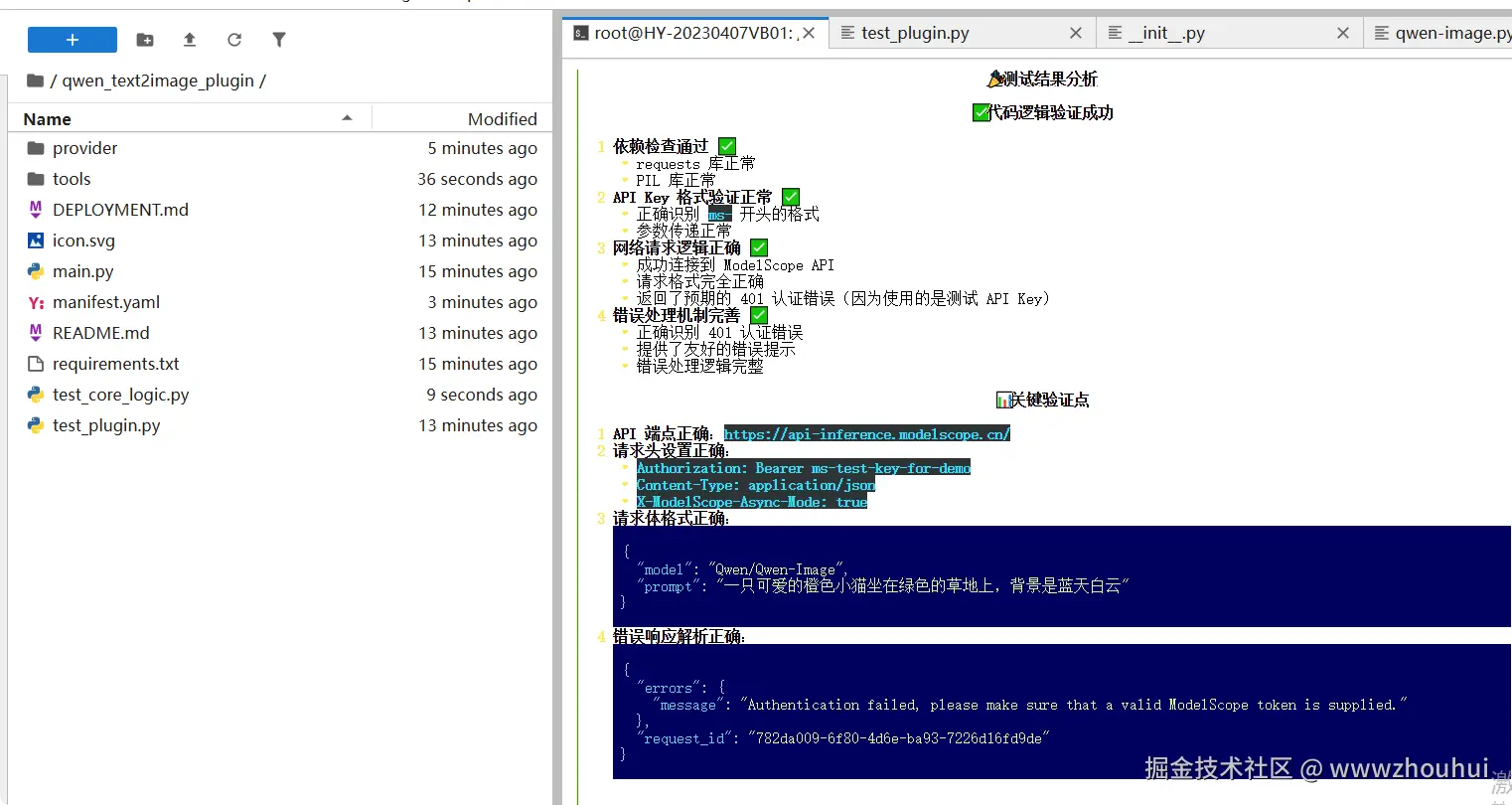Click the image icon beside icon.svg
This screenshot has height=805, width=1512.
click(36, 241)
